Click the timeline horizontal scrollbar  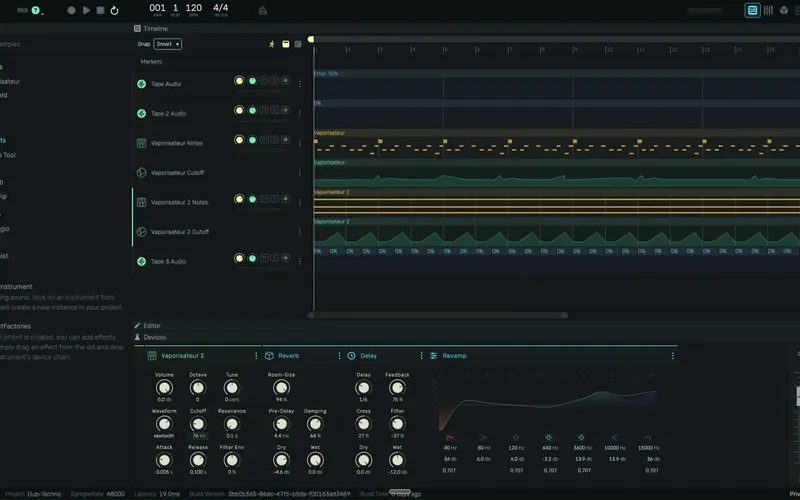[438, 315]
